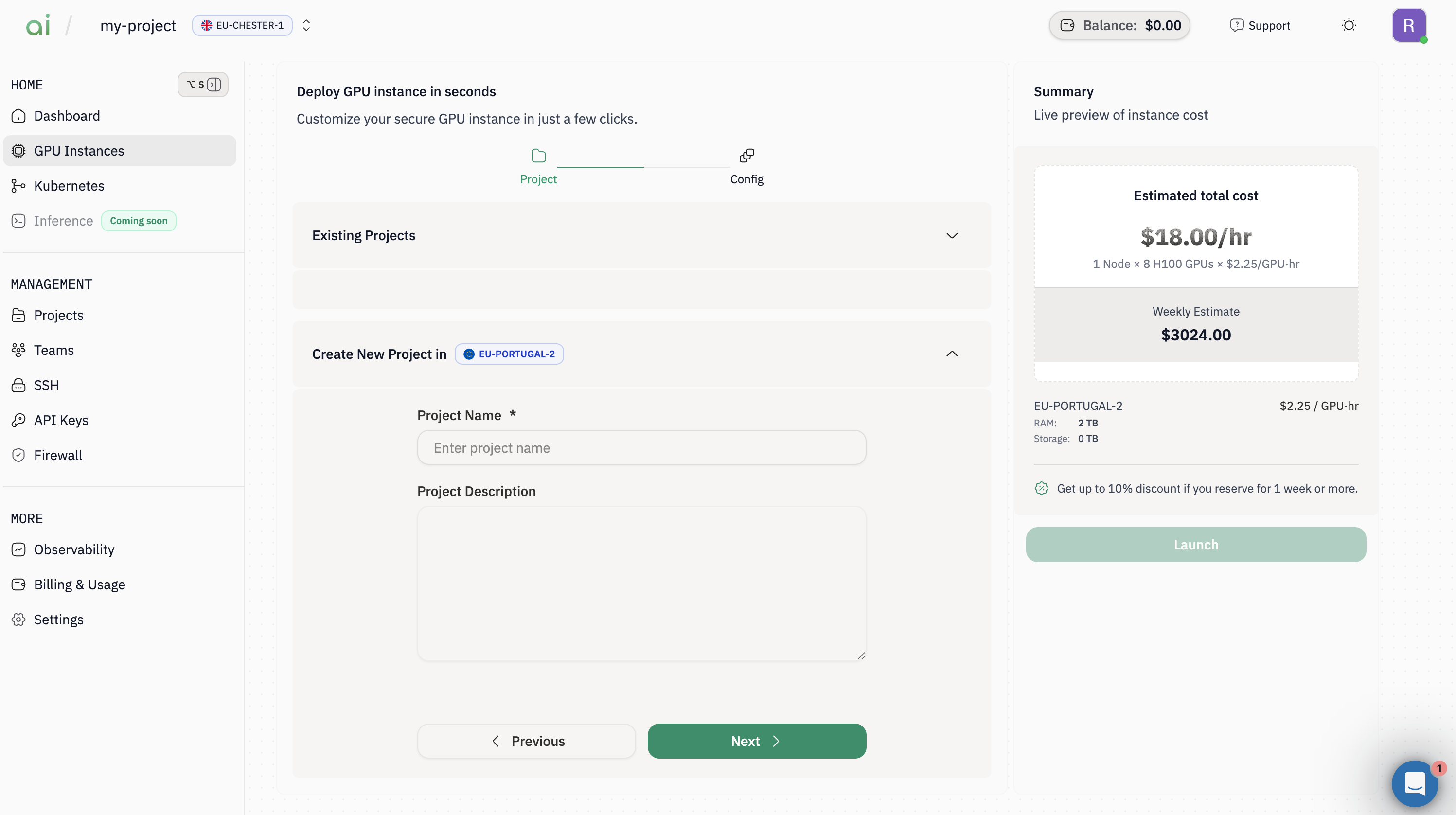Click the Balance $0.00 pill
Screen dimensions: 1456x815
[1119, 25]
